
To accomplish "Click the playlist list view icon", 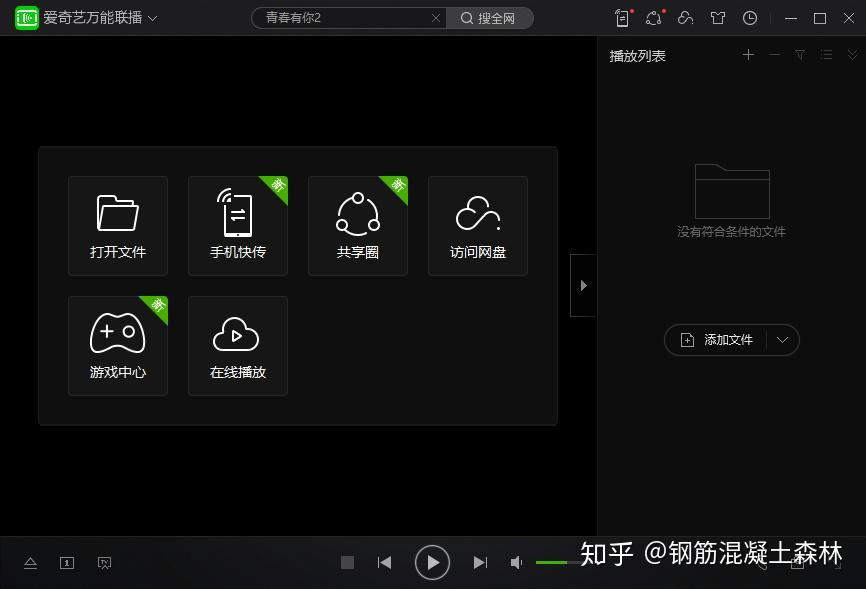I will (x=826, y=55).
